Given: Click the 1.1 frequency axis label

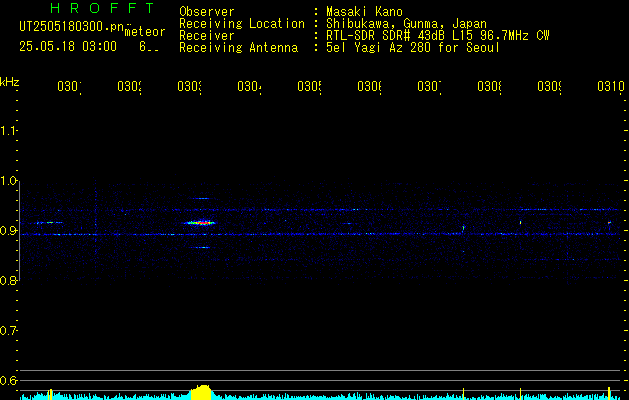Looking at the screenshot, I should coord(9,131).
